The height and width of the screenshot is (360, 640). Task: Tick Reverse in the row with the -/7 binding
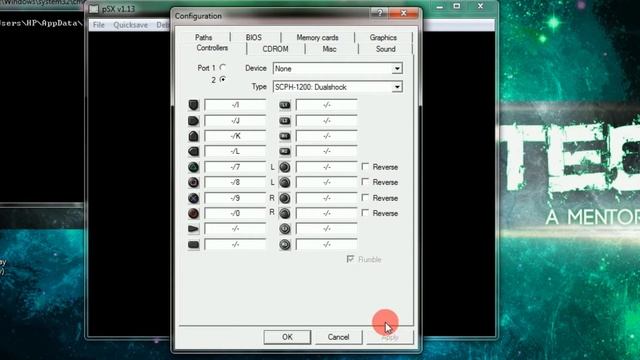click(365, 167)
